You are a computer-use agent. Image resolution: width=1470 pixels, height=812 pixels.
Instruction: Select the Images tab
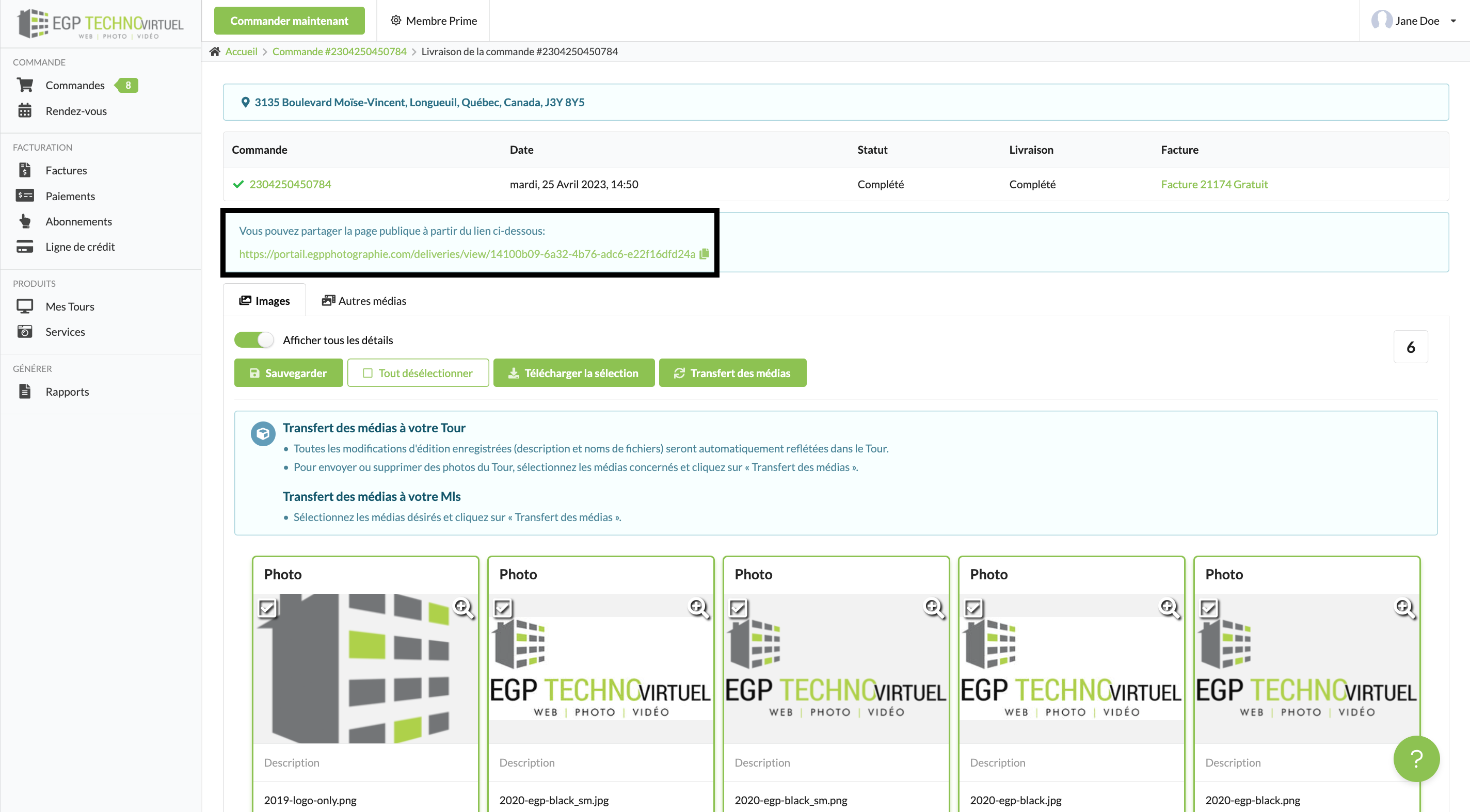pyautogui.click(x=264, y=301)
